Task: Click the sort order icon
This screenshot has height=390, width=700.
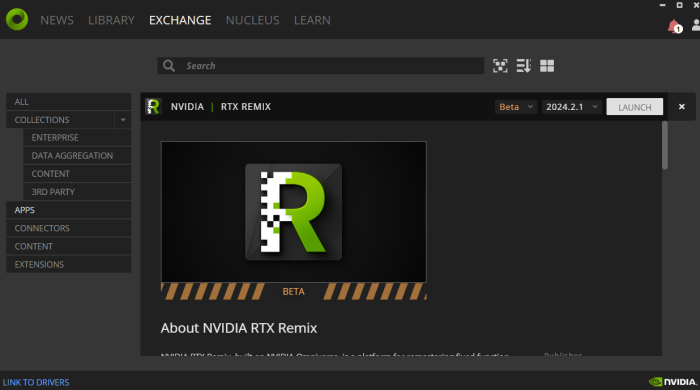Action: tap(523, 66)
